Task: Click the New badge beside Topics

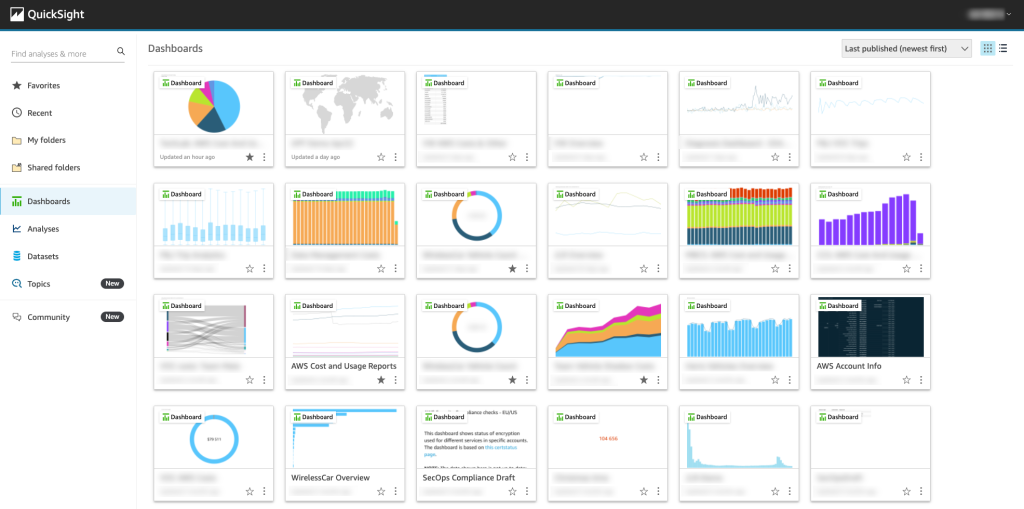Action: tap(112, 284)
